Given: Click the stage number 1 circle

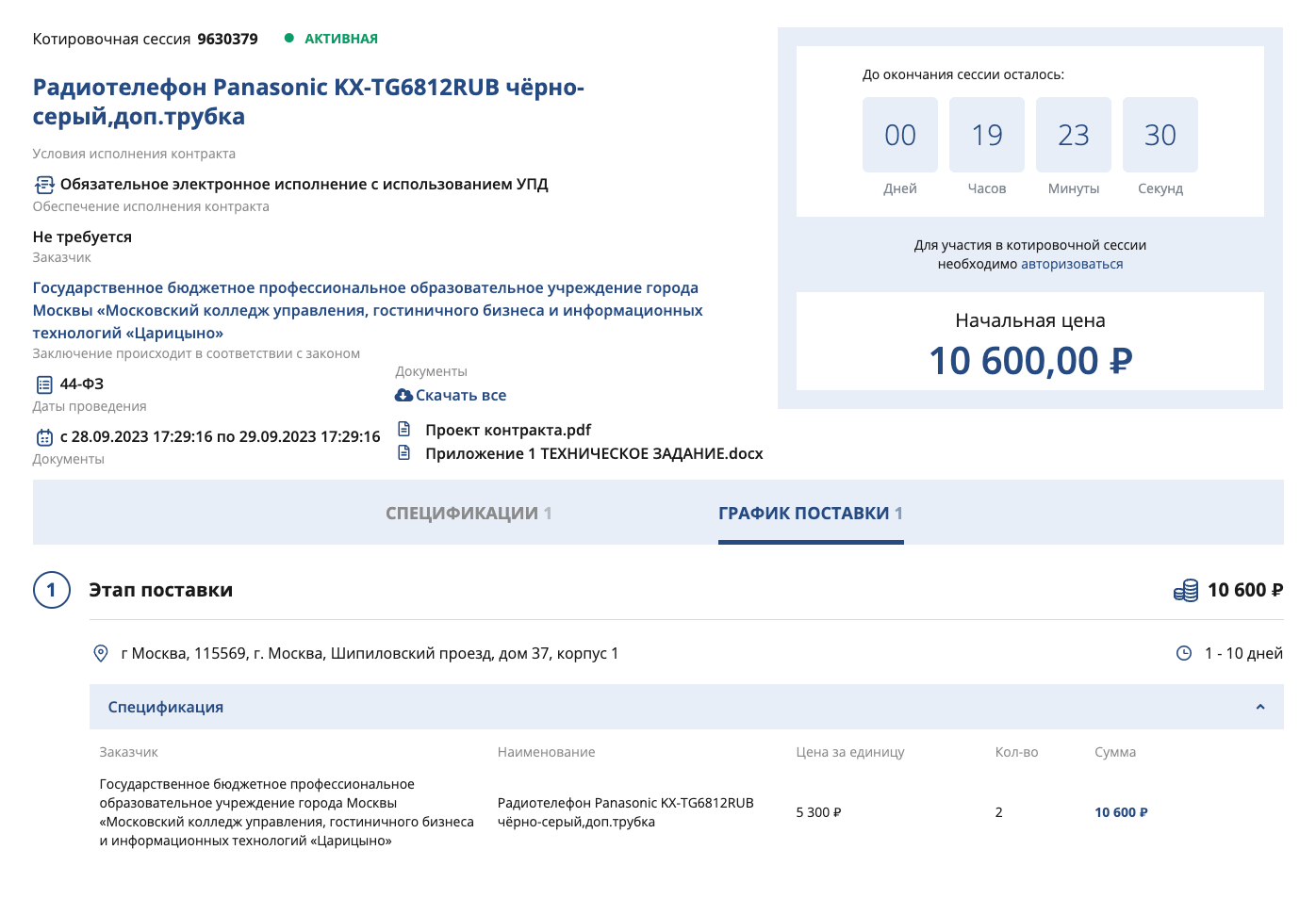Looking at the screenshot, I should 52,590.
